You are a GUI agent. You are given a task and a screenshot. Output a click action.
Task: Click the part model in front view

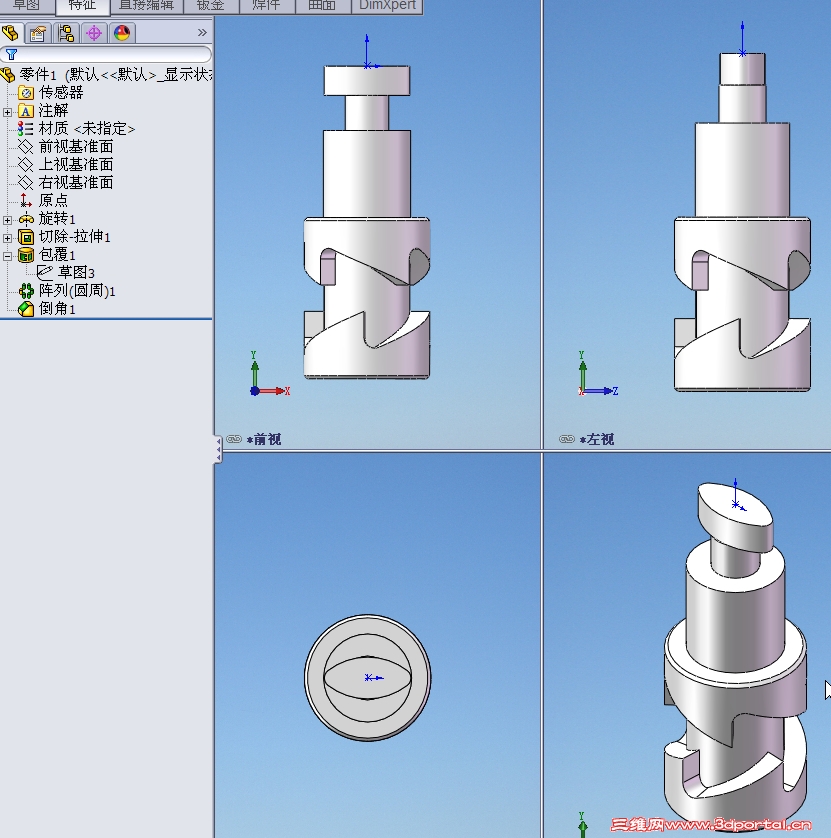pyautogui.click(x=367, y=222)
